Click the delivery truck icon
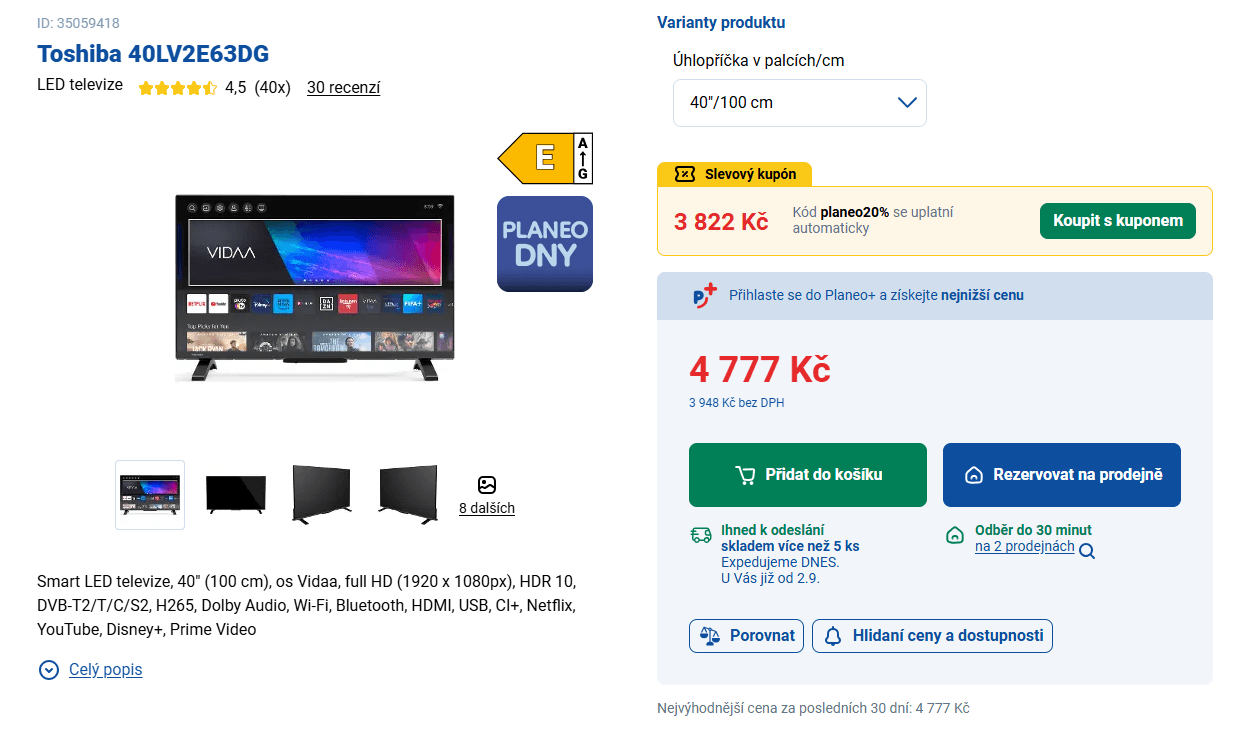 point(701,535)
